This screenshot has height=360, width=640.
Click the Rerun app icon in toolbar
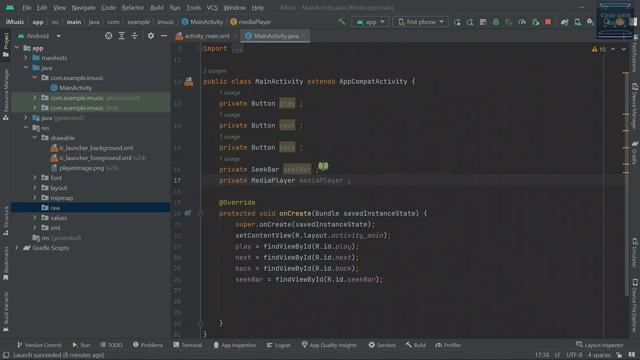pos(457,22)
